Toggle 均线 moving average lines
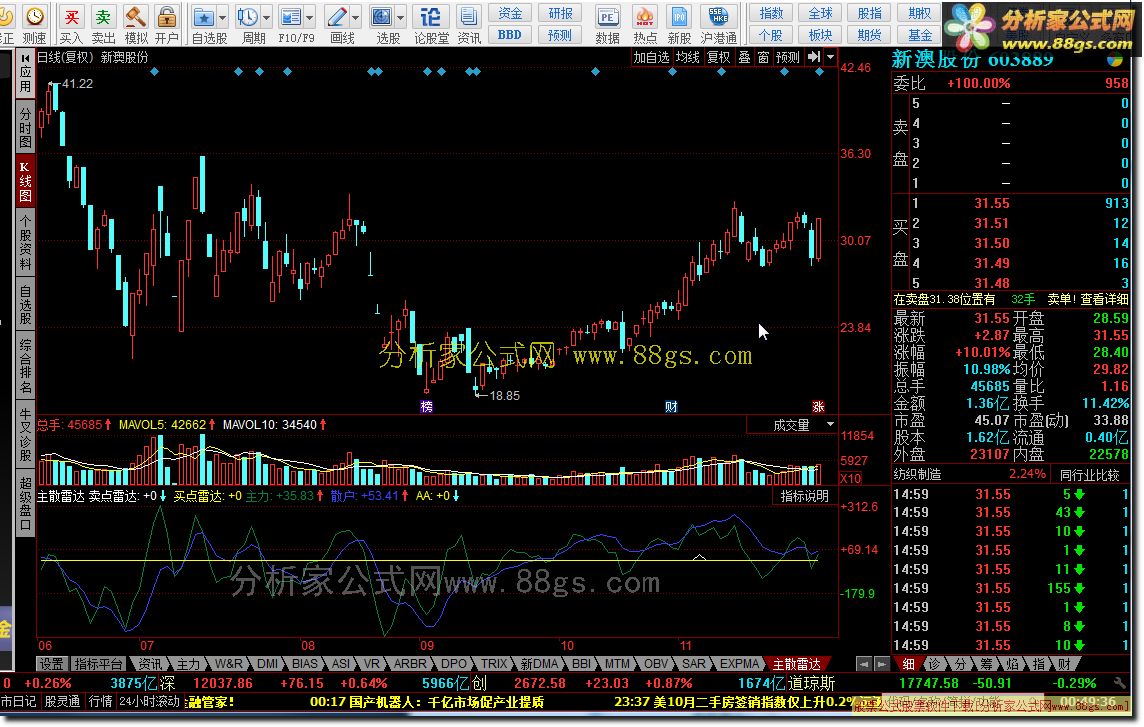1144x727 pixels. tap(688, 57)
